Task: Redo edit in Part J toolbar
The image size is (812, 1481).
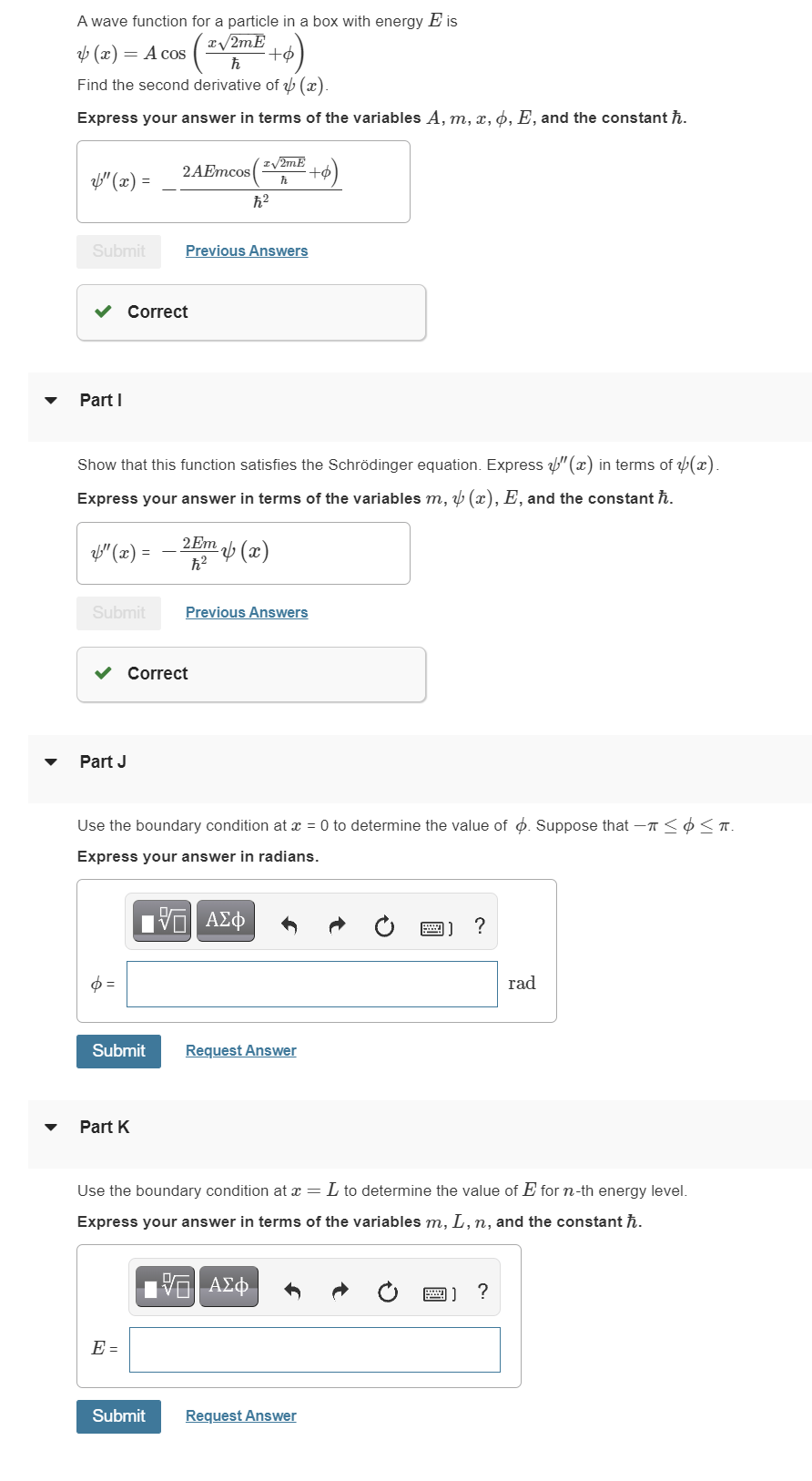Action: tap(338, 926)
